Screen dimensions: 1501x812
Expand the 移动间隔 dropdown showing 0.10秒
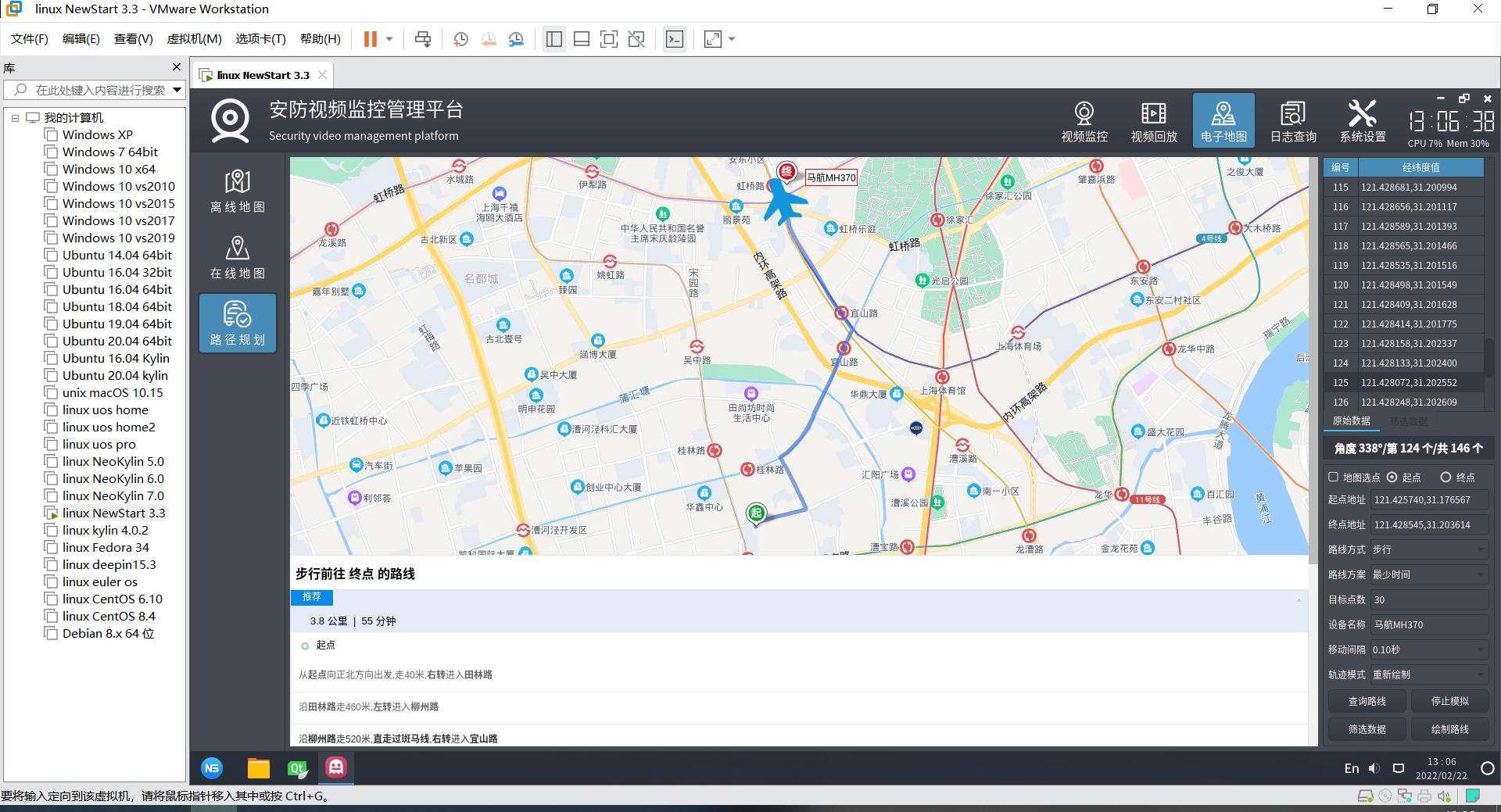coord(1428,649)
